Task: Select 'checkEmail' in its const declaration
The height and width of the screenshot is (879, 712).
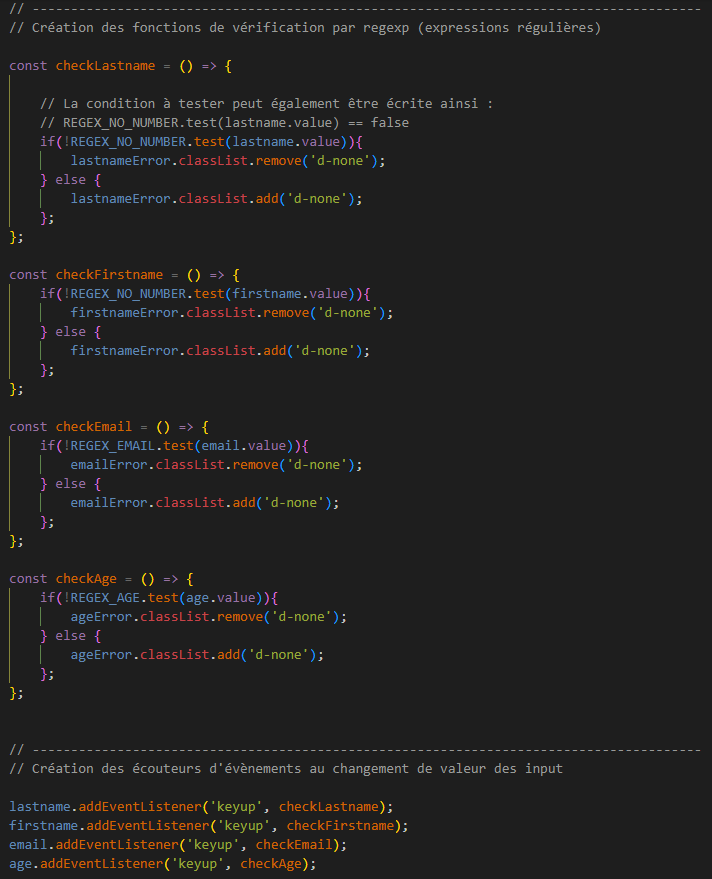Action: [94, 427]
